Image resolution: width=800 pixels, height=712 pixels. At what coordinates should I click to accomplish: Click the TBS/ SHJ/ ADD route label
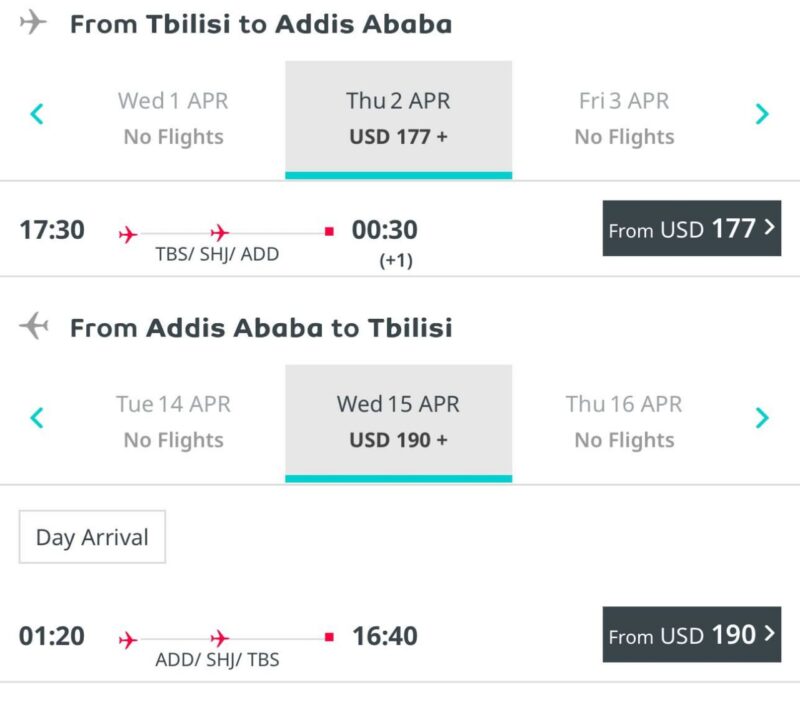click(x=217, y=255)
